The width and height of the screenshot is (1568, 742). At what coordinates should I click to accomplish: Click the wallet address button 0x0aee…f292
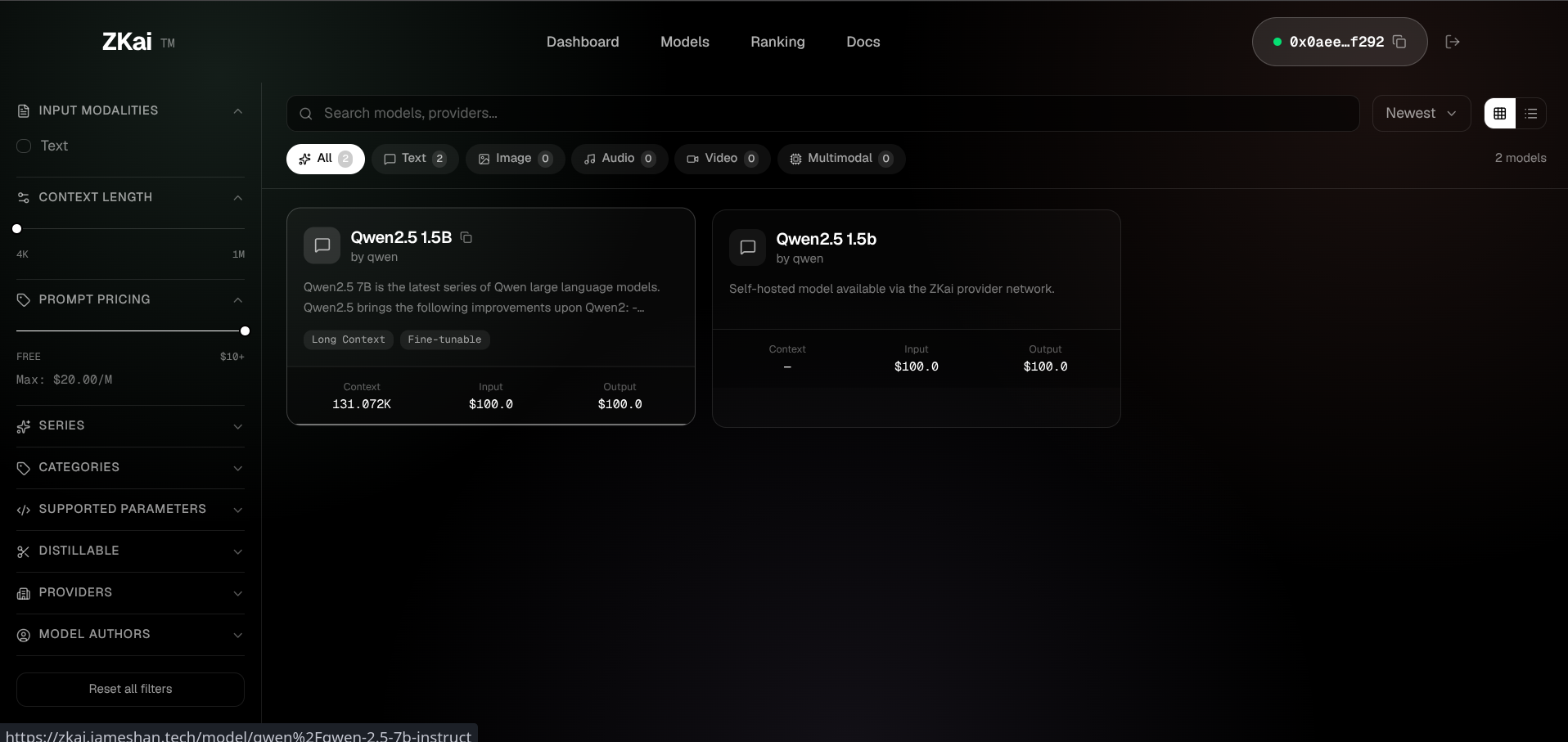coord(1340,42)
